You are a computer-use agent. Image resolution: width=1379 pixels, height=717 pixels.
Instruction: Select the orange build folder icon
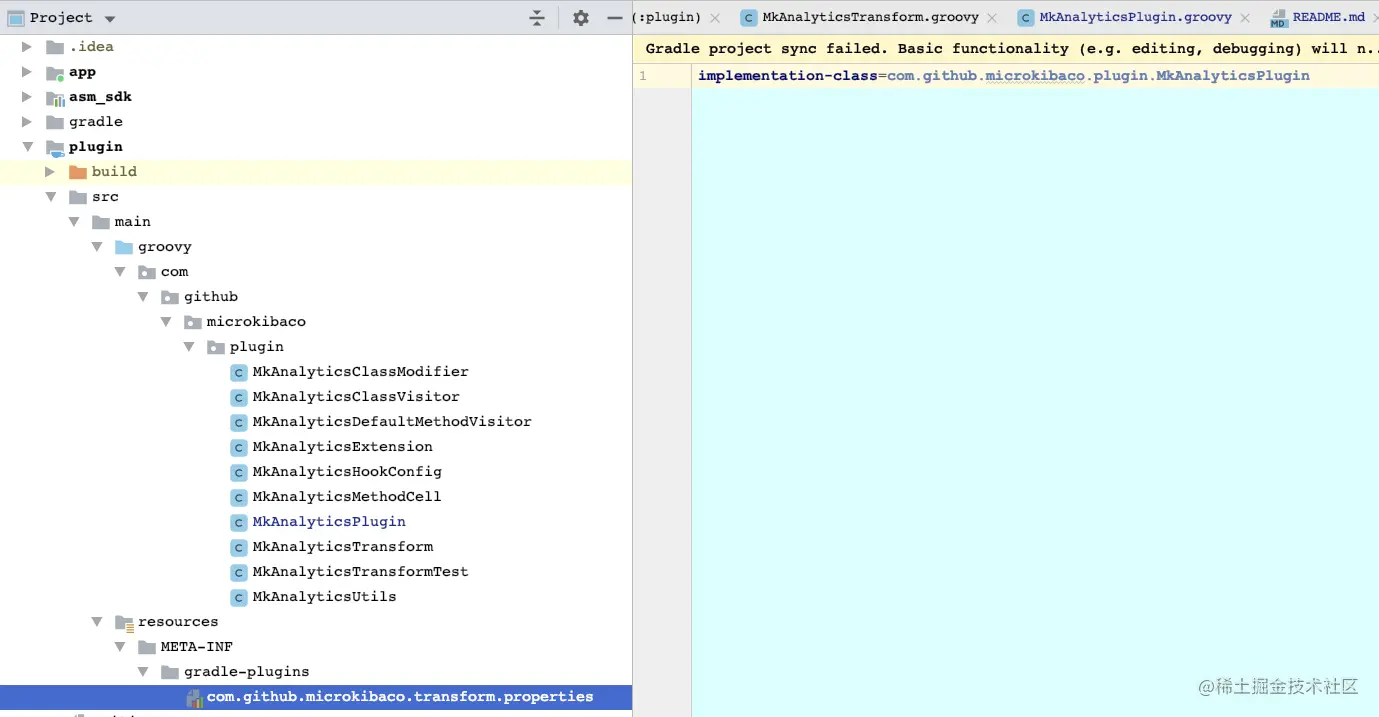[x=78, y=172]
